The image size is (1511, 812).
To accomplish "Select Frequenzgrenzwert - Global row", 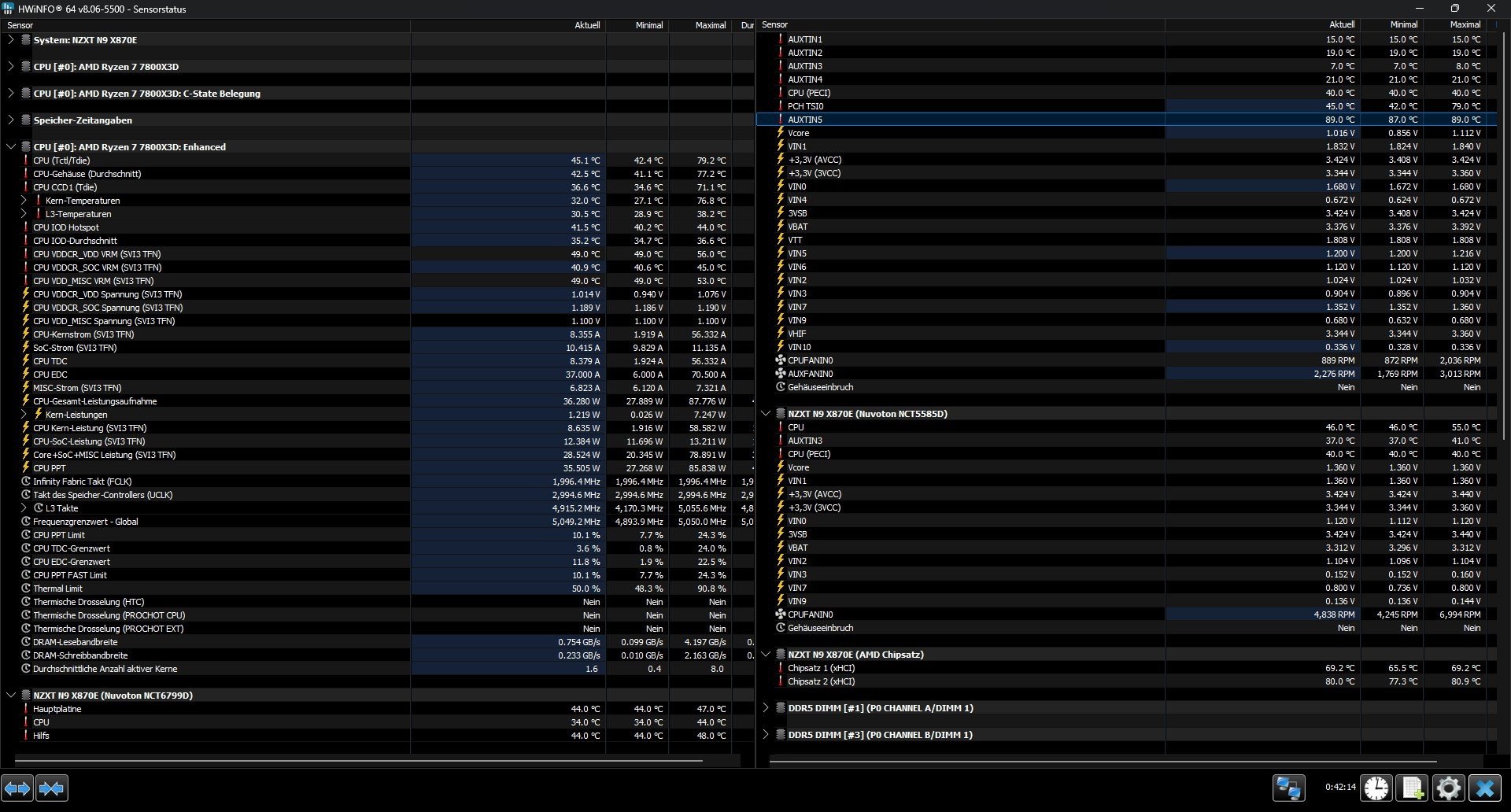I will pos(378,522).
